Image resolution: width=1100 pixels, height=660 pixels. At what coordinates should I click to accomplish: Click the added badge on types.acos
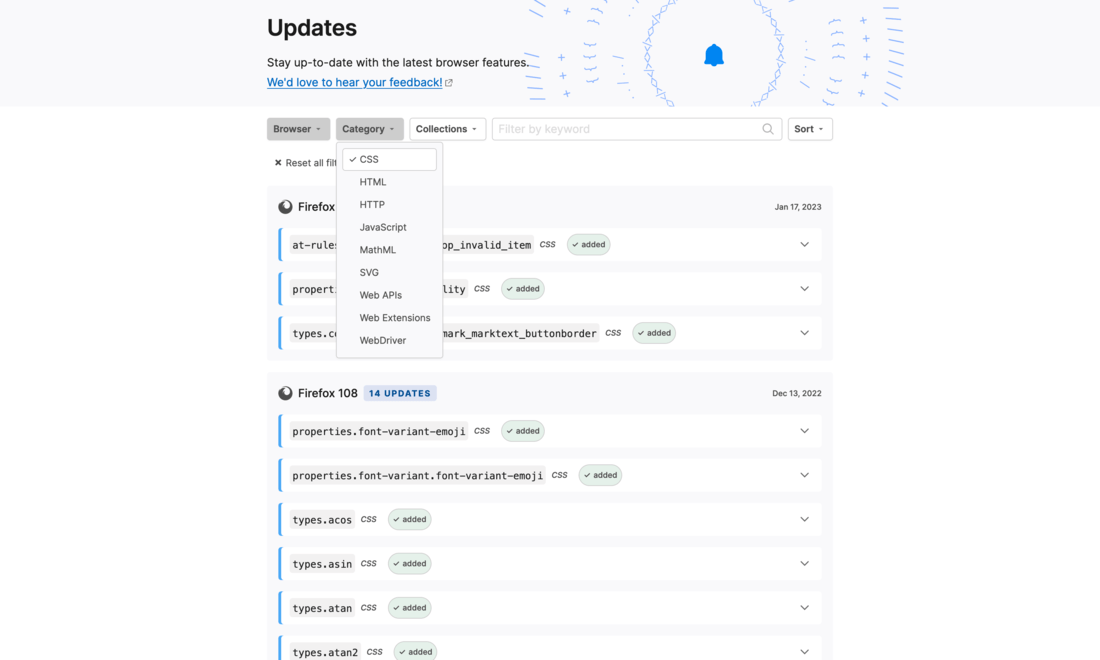(x=410, y=520)
